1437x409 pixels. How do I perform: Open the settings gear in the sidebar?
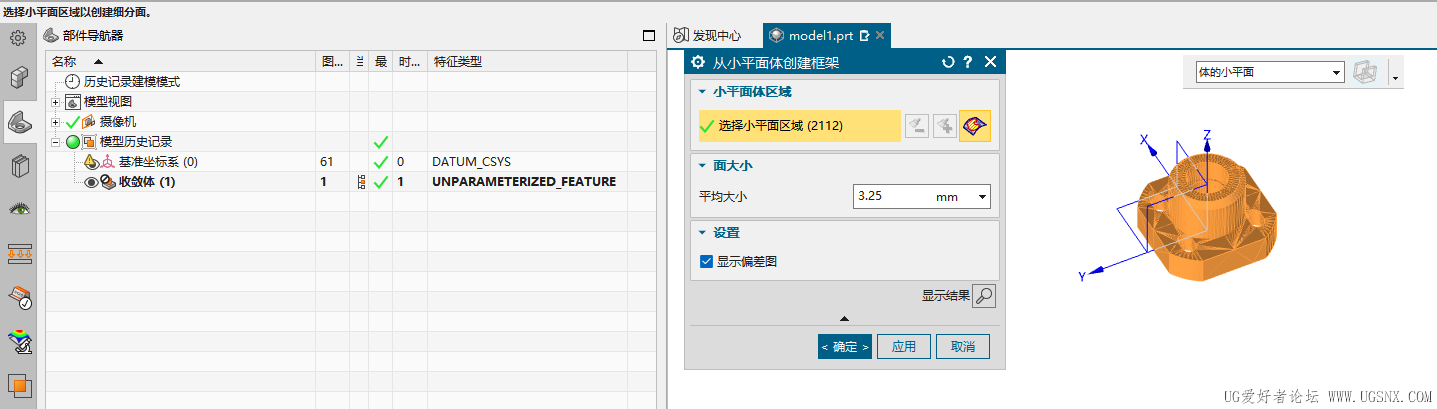[x=17, y=38]
